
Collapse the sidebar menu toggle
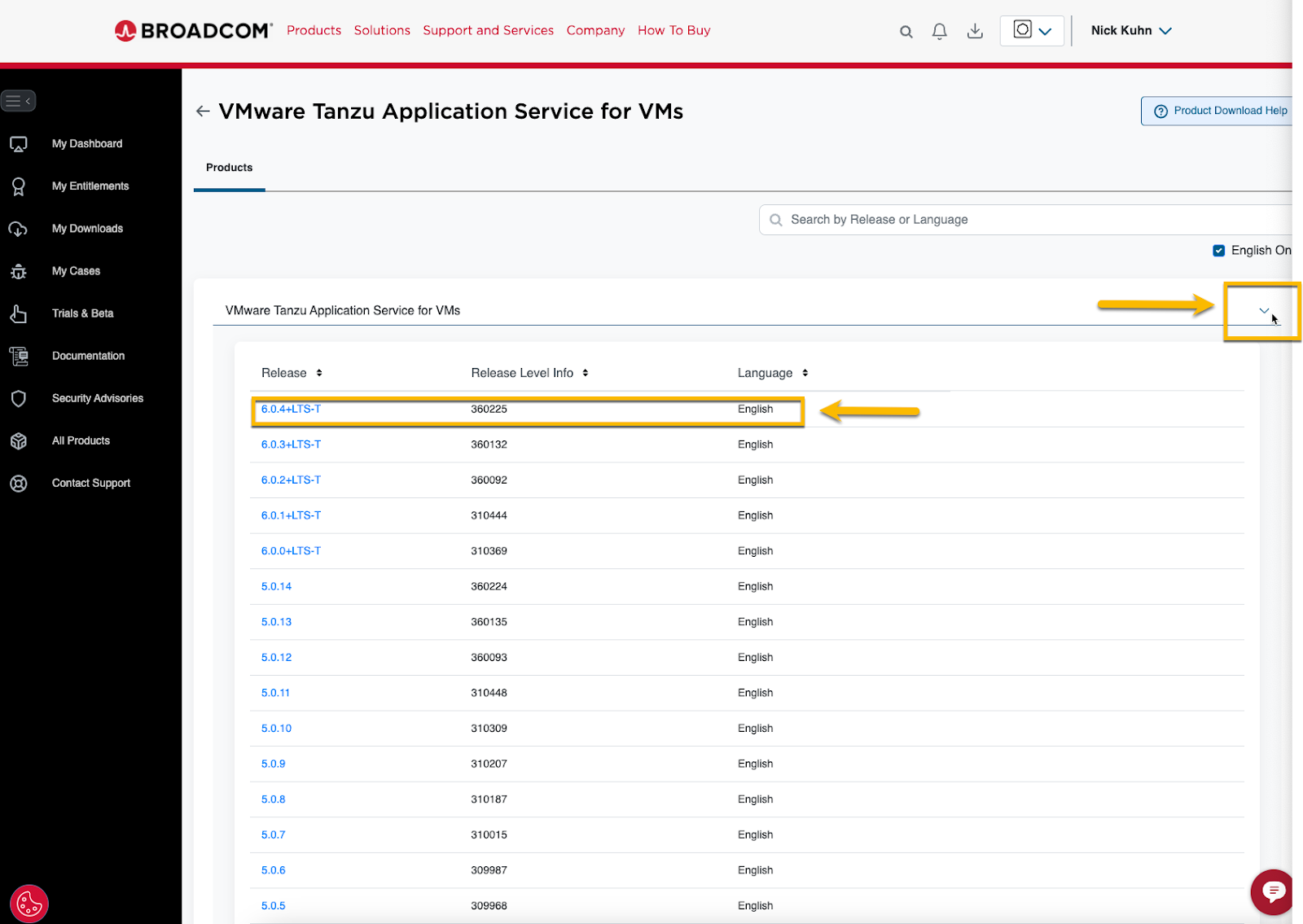(x=18, y=101)
